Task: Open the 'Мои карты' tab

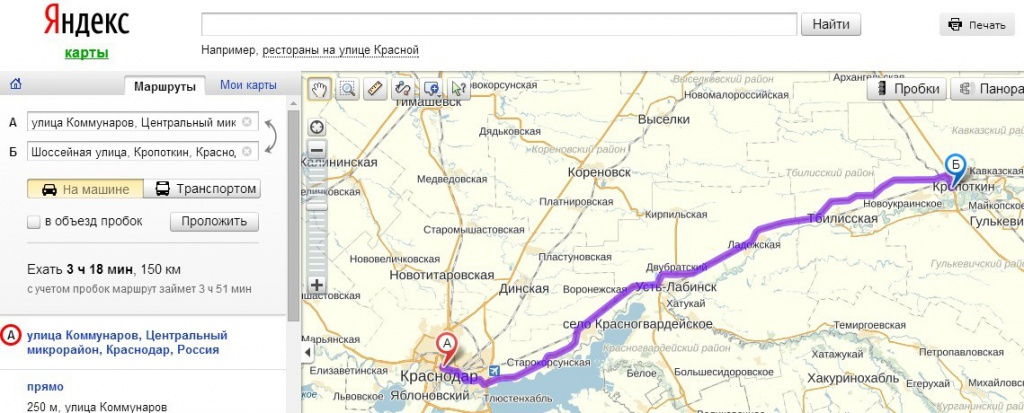Action: (x=248, y=85)
